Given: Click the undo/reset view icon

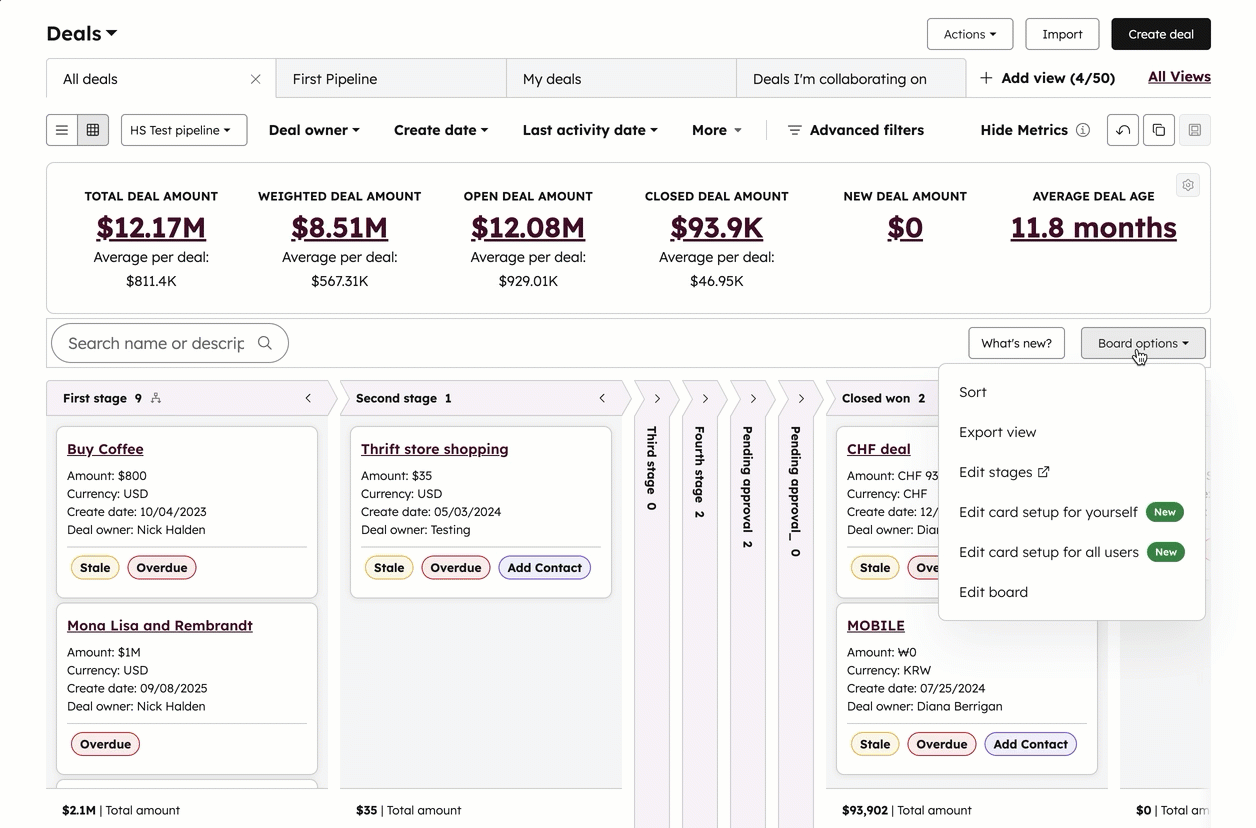Looking at the screenshot, I should [x=1123, y=130].
